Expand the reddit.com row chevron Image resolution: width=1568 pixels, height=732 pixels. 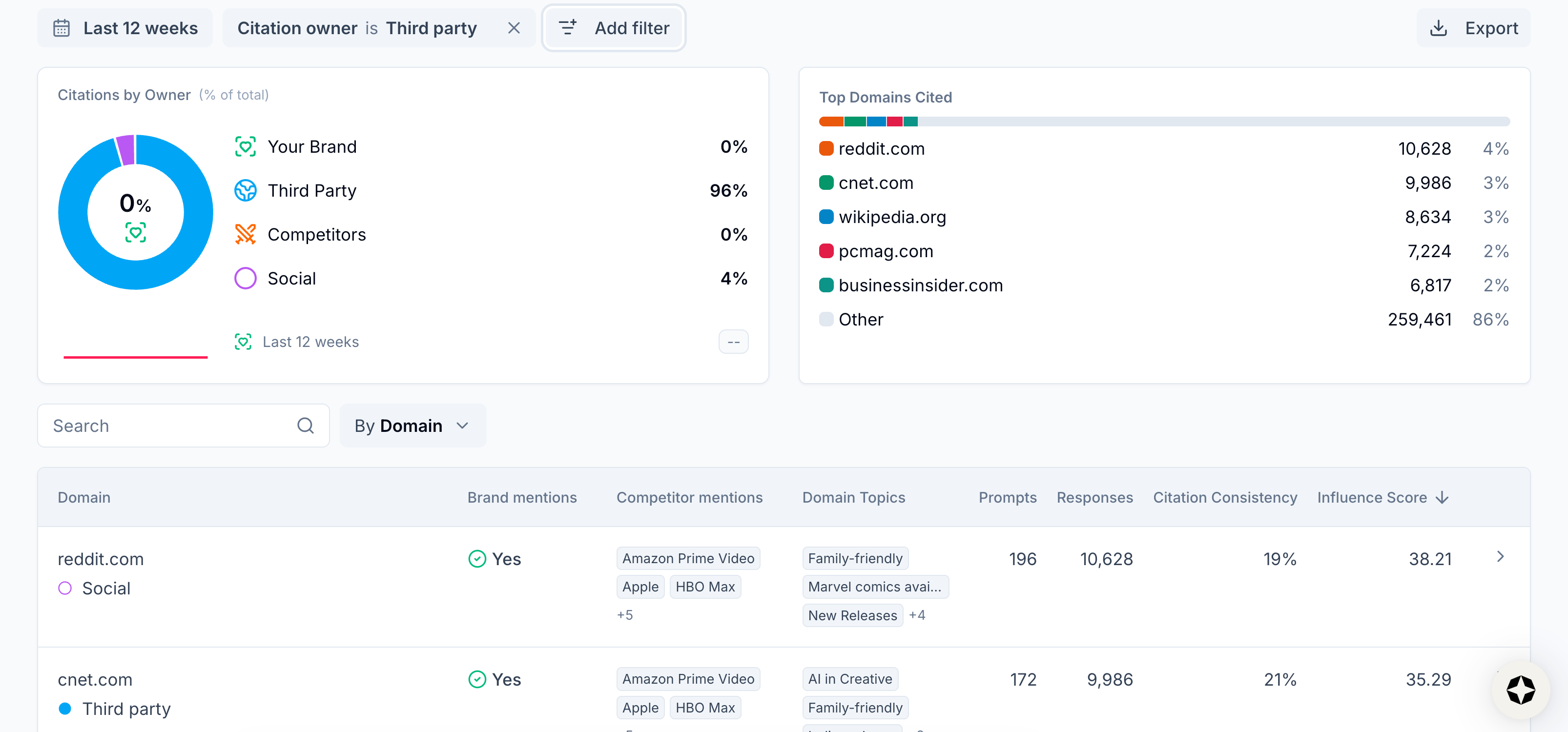[1500, 557]
